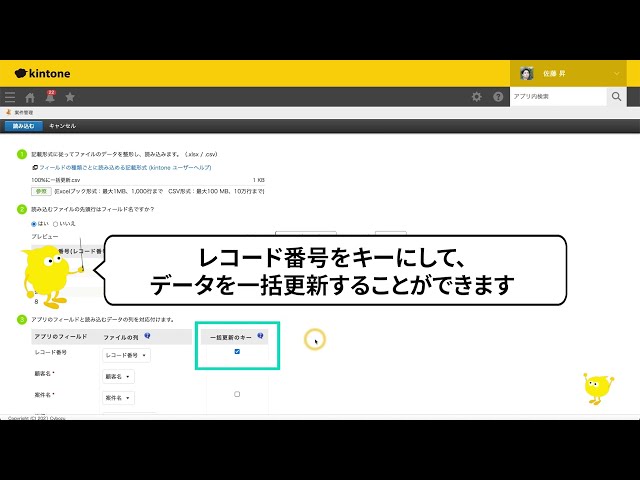The height and width of the screenshot is (480, 640).
Task: Open the 案件管理 app icon in breadcrumb
Action: point(8,112)
